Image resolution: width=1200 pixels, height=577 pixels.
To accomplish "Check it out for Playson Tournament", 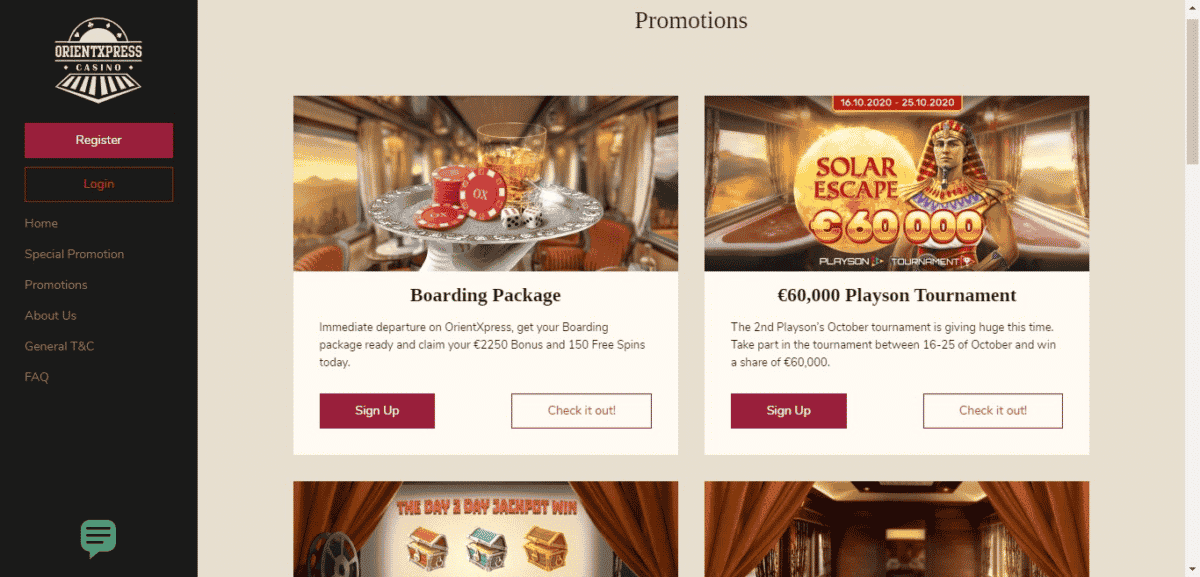I will 993,411.
